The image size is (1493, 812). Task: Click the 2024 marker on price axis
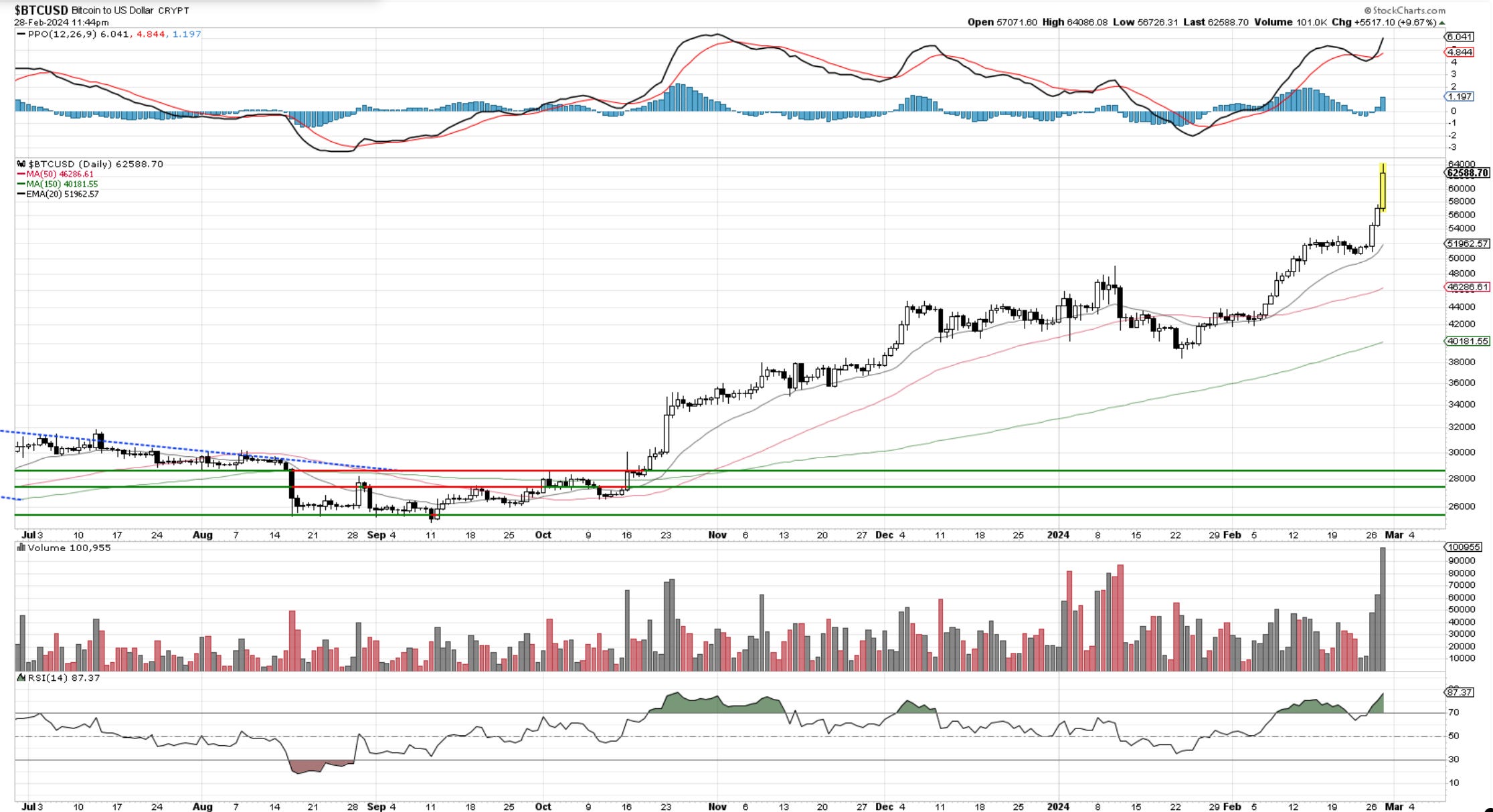1058,535
